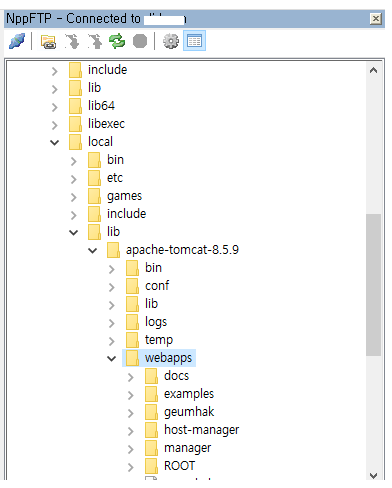392x488 pixels.
Task: Click the vertical scrollbar thumb
Action: coord(373,285)
